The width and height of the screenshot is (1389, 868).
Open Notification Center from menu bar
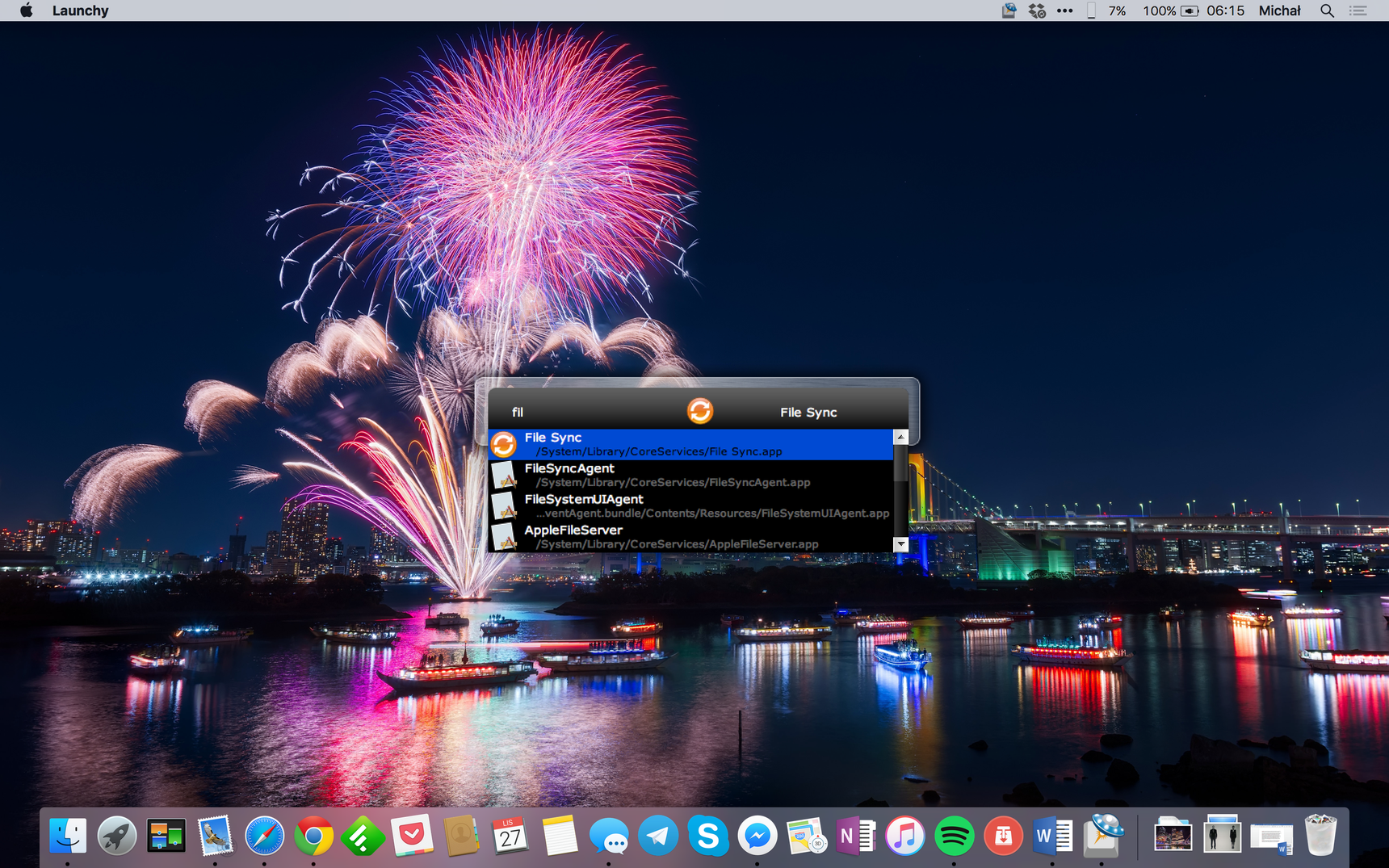pyautogui.click(x=1358, y=10)
